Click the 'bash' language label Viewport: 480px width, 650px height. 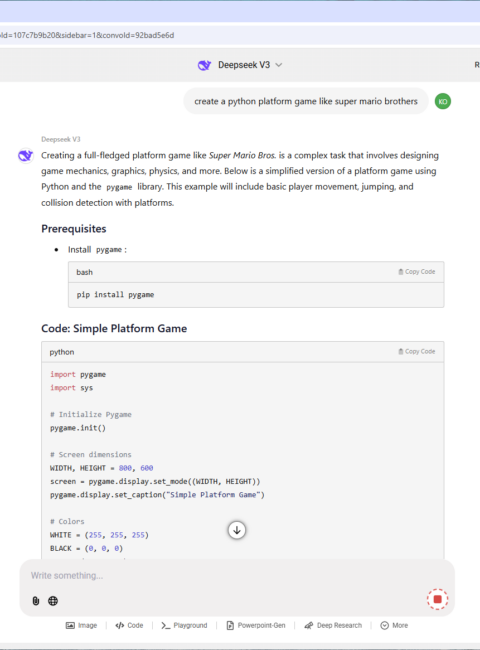tap(85, 272)
